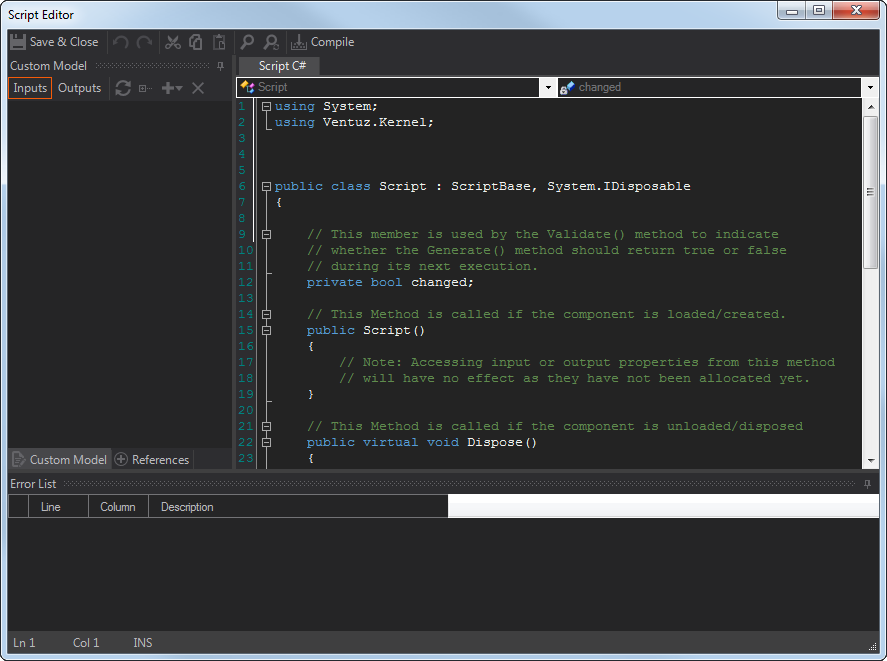The height and width of the screenshot is (661, 887).
Task: Open the 'changed' member dropdown
Action: click(x=870, y=88)
